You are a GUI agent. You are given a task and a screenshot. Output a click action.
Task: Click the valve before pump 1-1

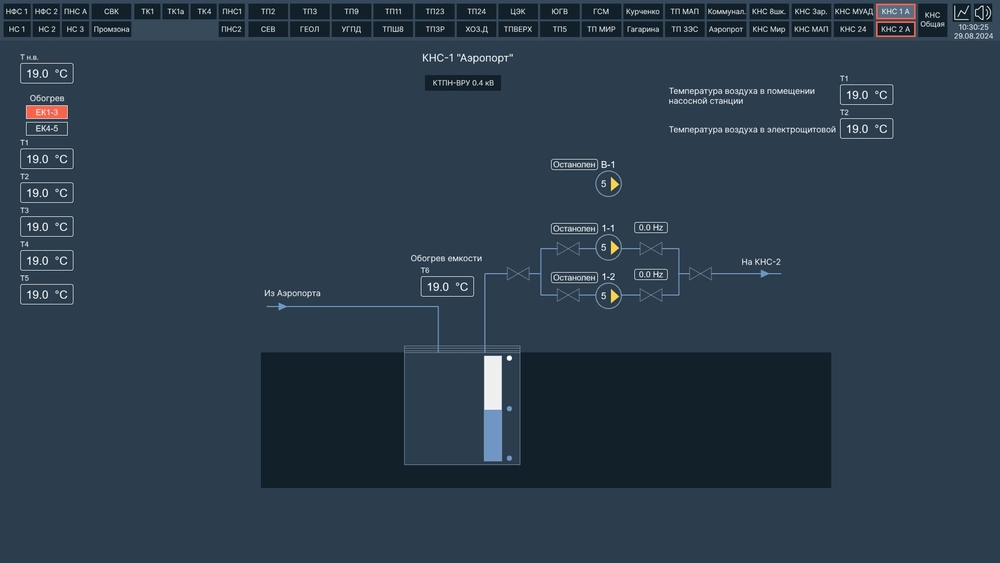pyautogui.click(x=568, y=248)
